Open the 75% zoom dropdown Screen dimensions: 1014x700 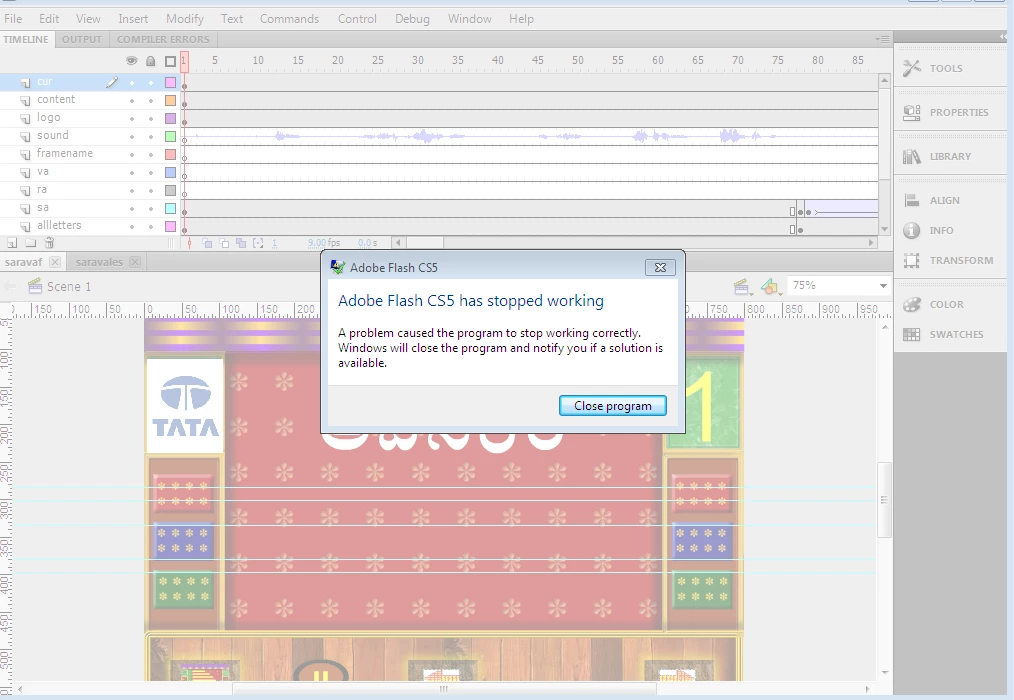[883, 286]
